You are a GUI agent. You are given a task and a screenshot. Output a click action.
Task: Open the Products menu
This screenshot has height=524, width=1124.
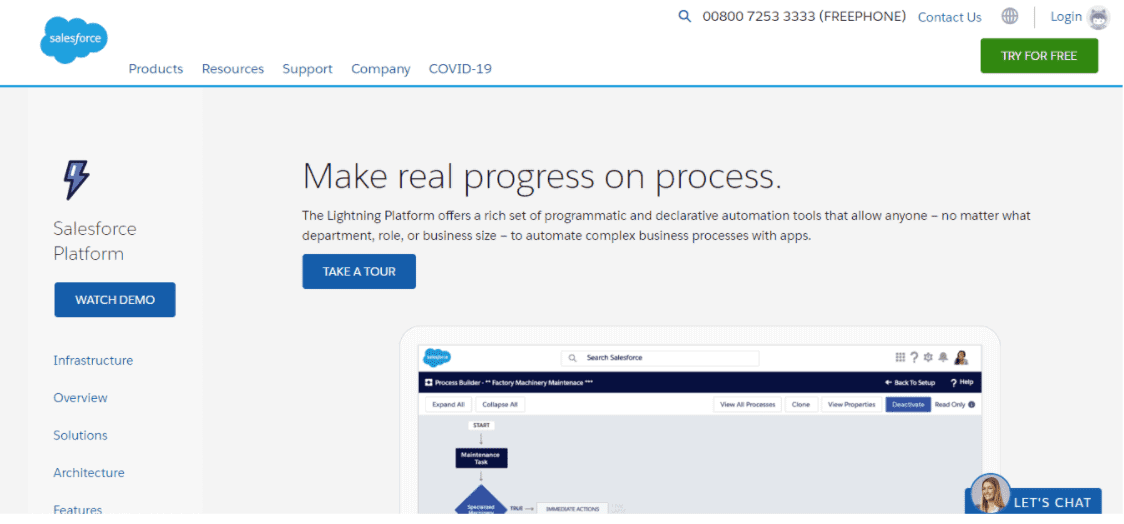click(156, 69)
